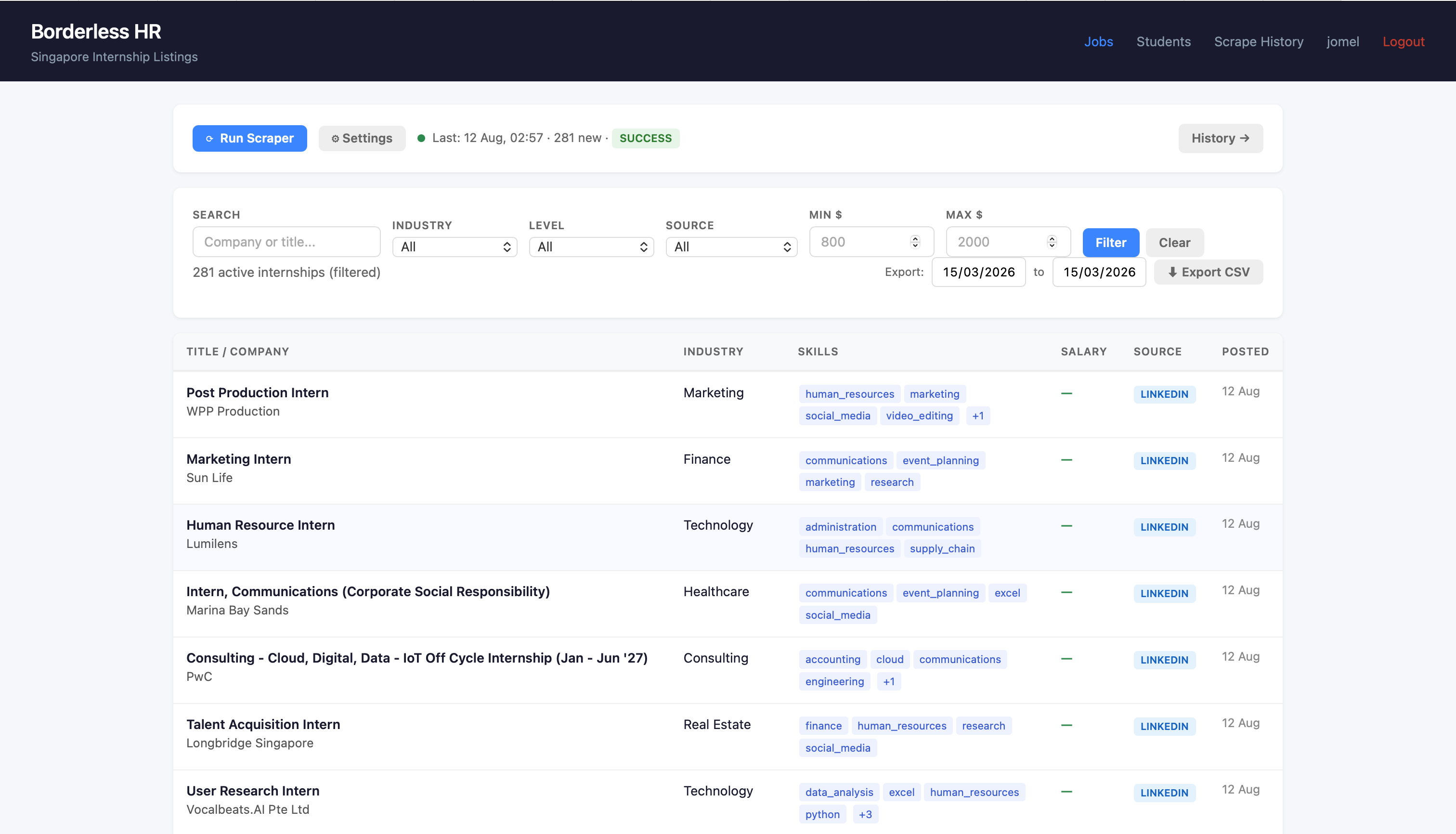Click the Run Scraper button
Screen dimensions: 1456x834
(x=249, y=138)
